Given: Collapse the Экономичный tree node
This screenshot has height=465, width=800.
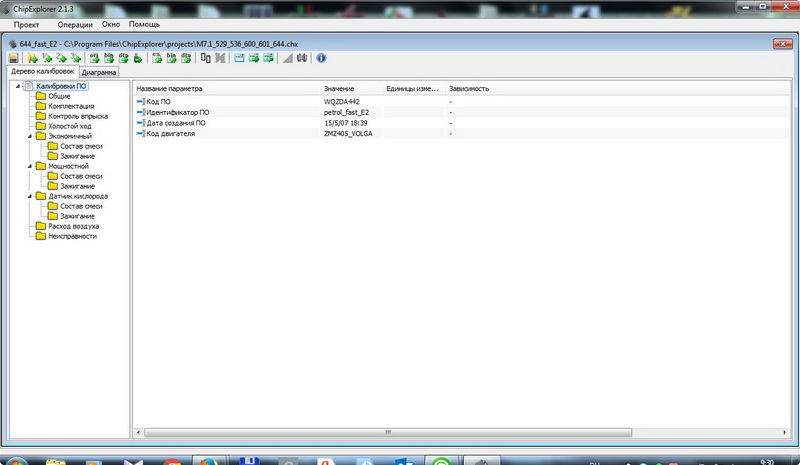Looking at the screenshot, I should point(29,136).
